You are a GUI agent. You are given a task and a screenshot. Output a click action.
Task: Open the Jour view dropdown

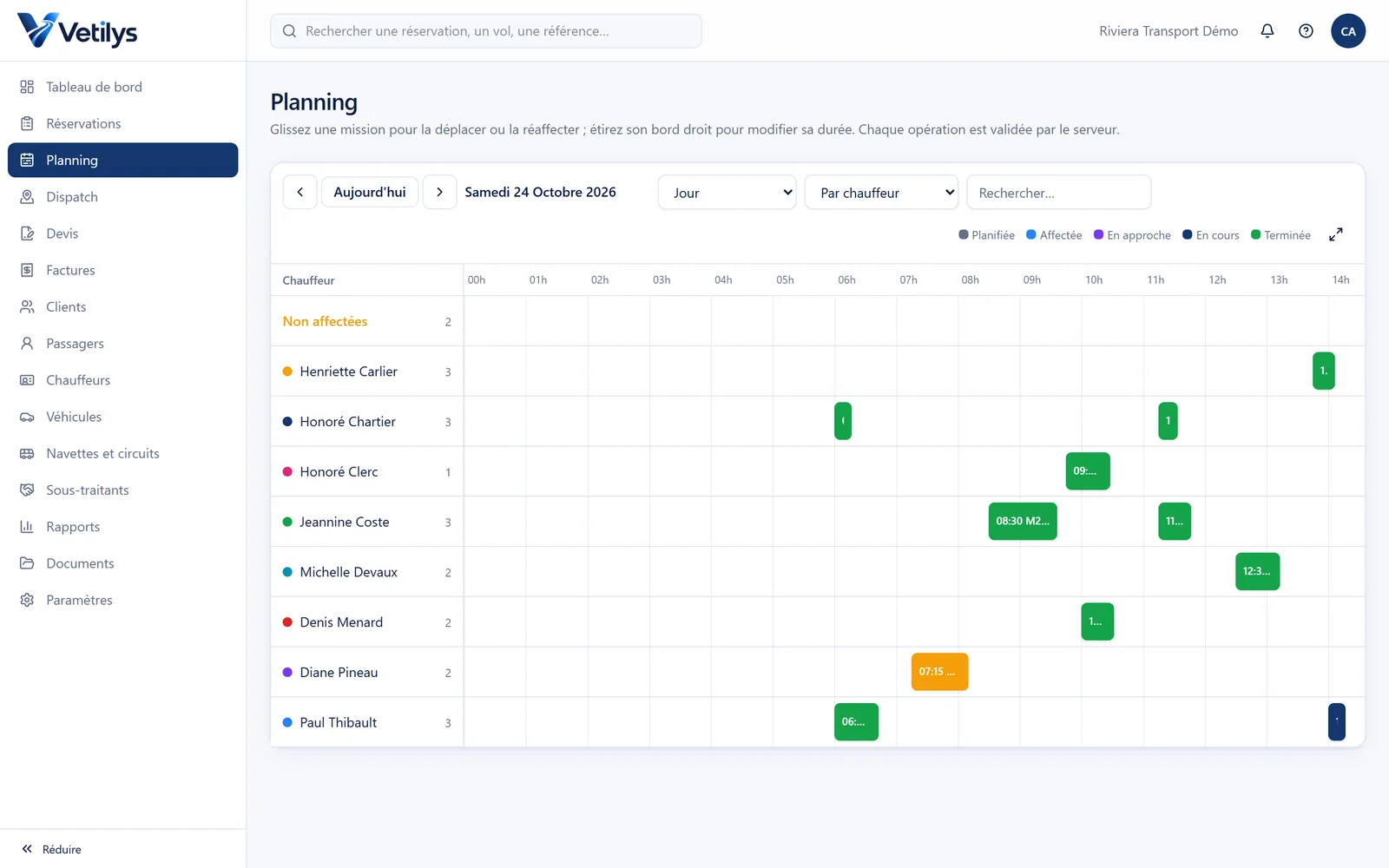coord(727,193)
